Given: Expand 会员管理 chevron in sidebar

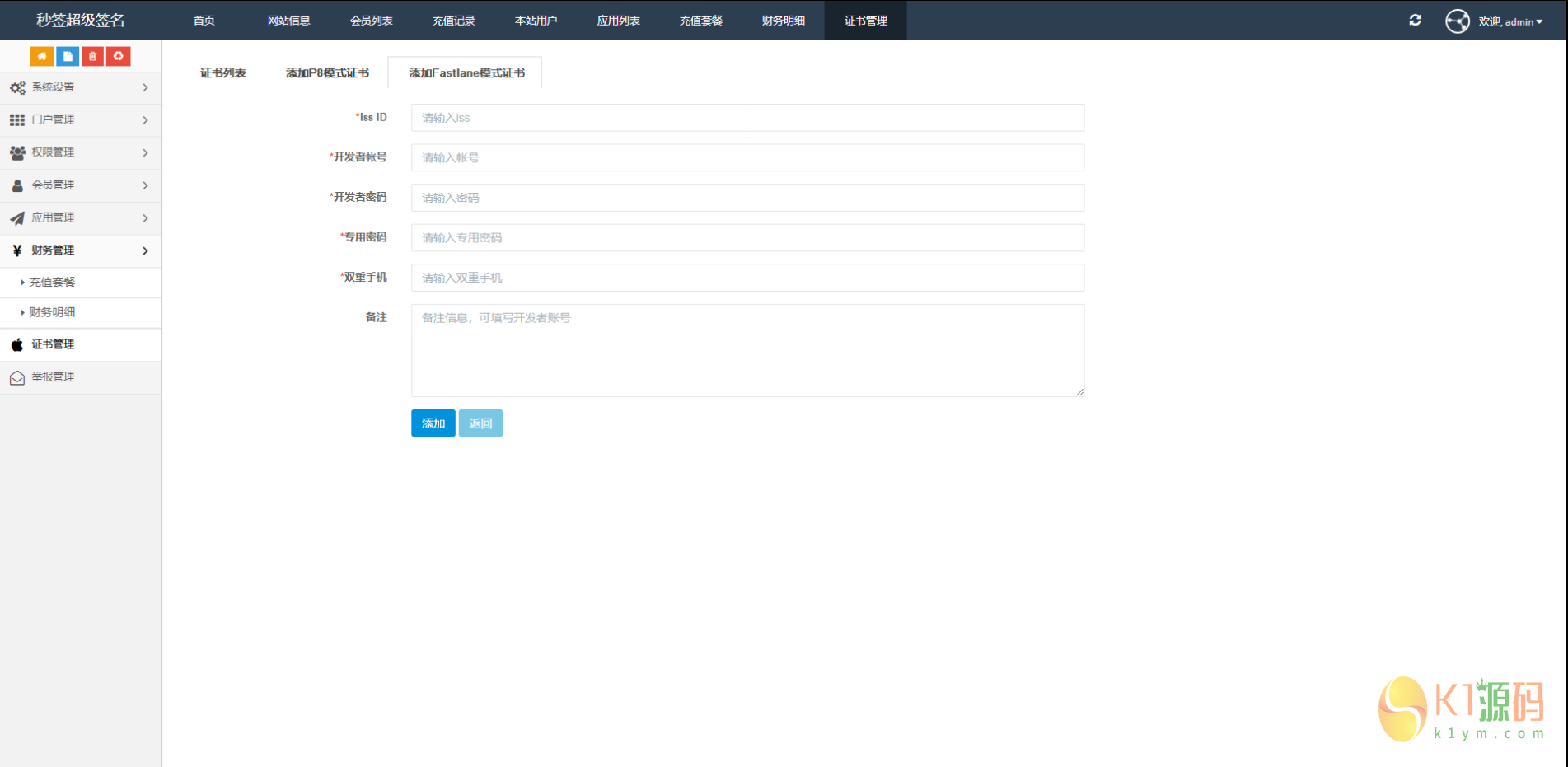Looking at the screenshot, I should 145,185.
